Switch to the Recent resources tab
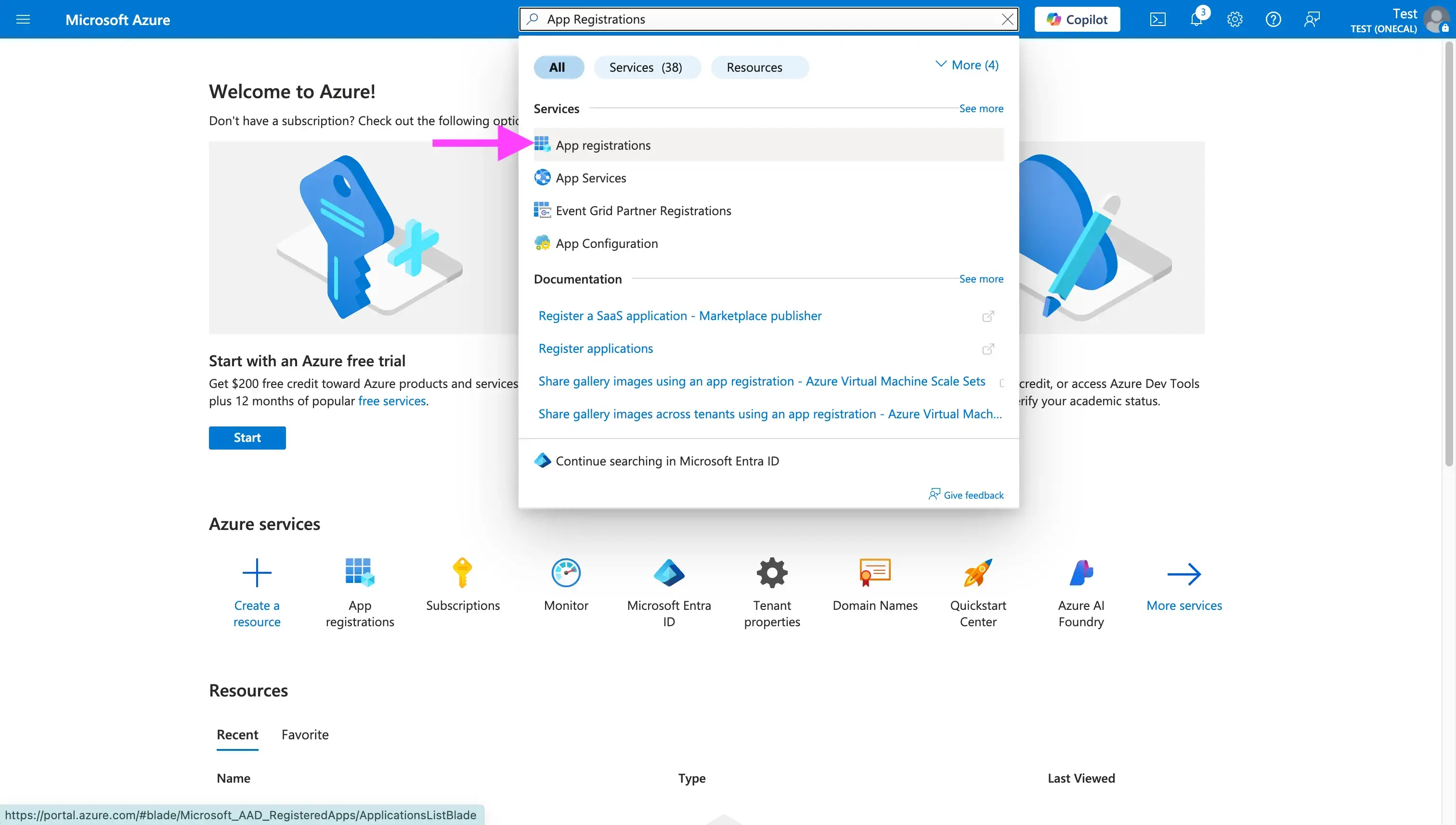The height and width of the screenshot is (825, 1456). click(237, 735)
